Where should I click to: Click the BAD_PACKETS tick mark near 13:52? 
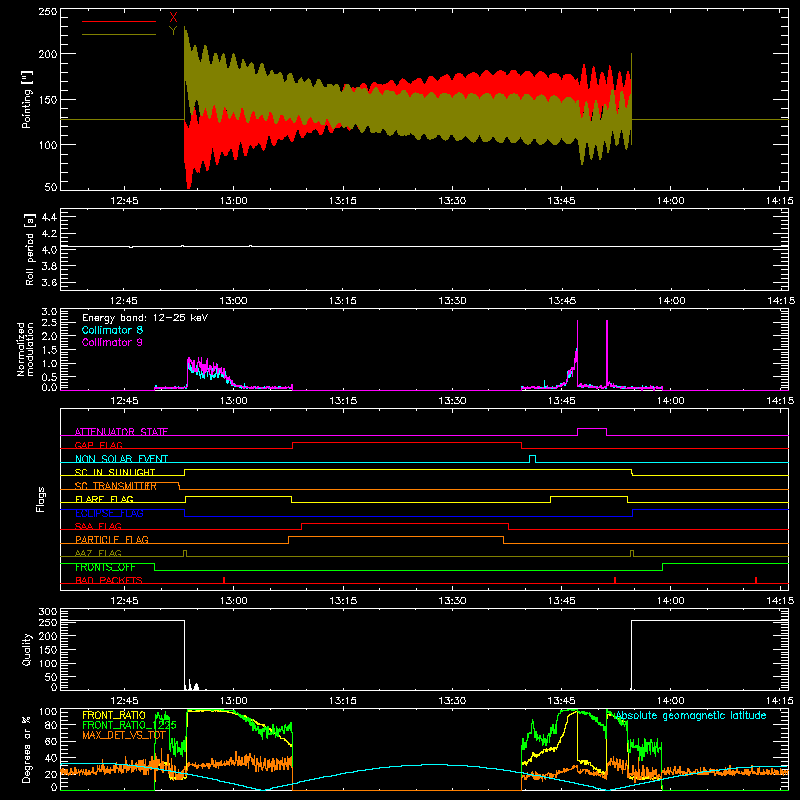[615, 580]
